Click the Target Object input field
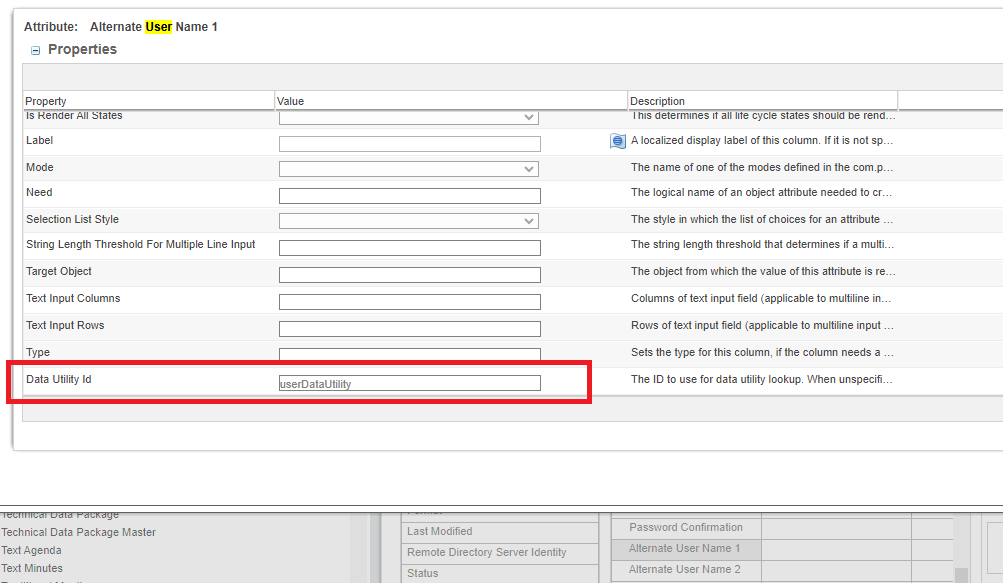This screenshot has width=1003, height=583. pos(408,274)
